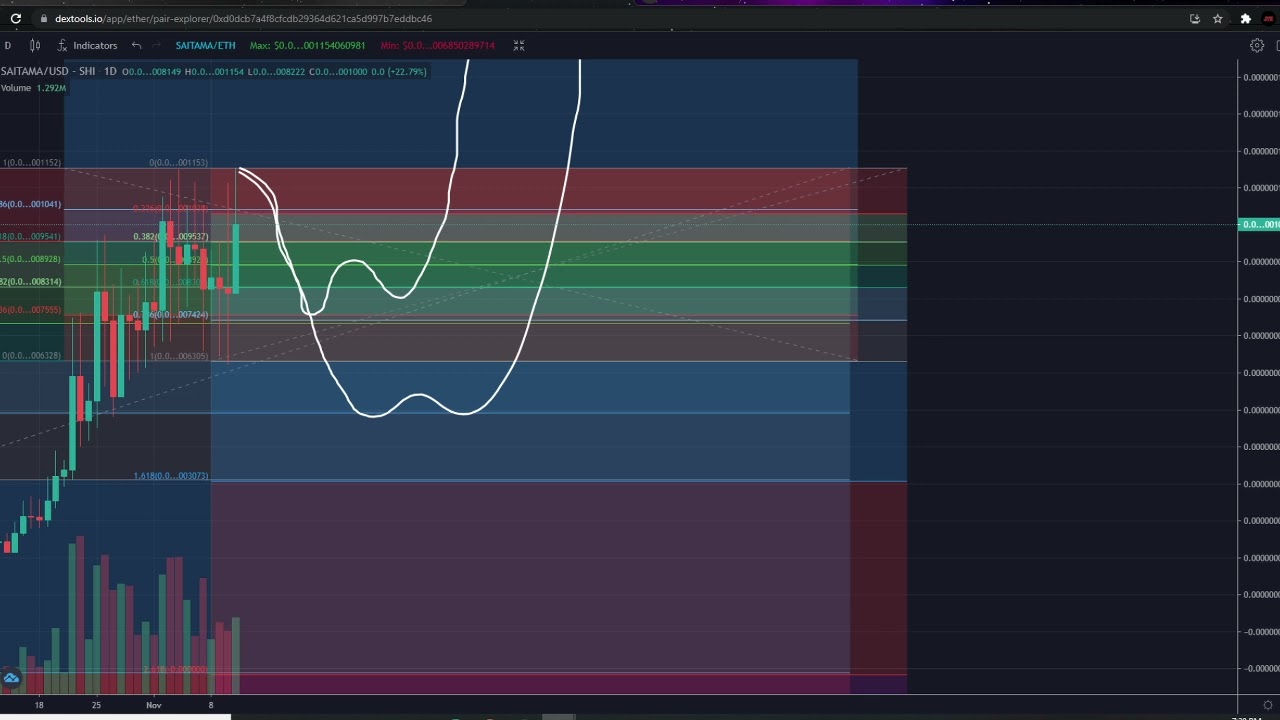Image resolution: width=1280 pixels, height=720 pixels.
Task: Click the 18 date label on time axis
Action: pos(39,705)
